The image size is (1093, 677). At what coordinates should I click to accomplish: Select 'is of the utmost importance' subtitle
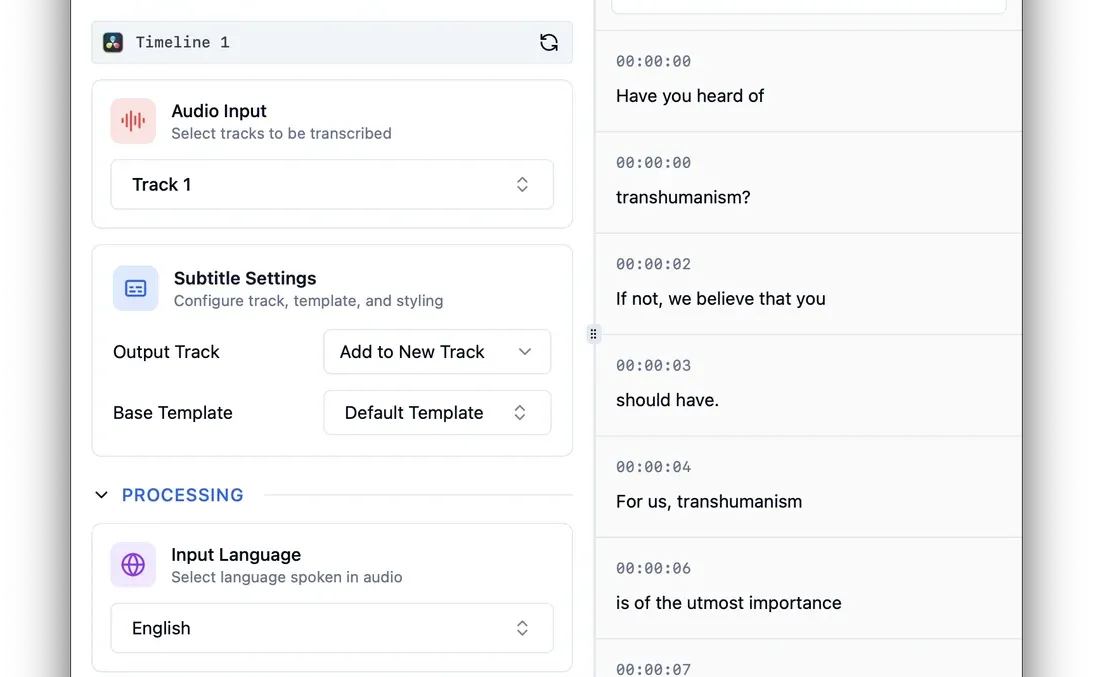point(729,603)
